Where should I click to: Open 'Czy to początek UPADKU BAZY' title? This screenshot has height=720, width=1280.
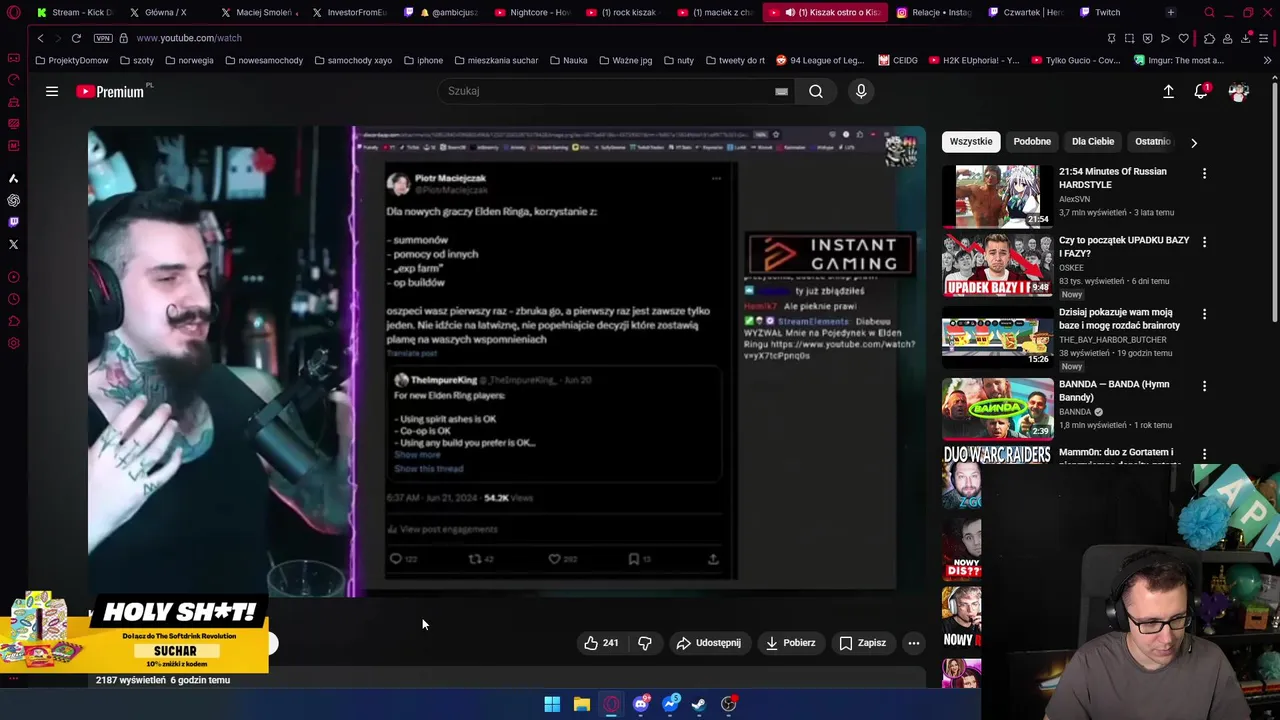click(1124, 247)
